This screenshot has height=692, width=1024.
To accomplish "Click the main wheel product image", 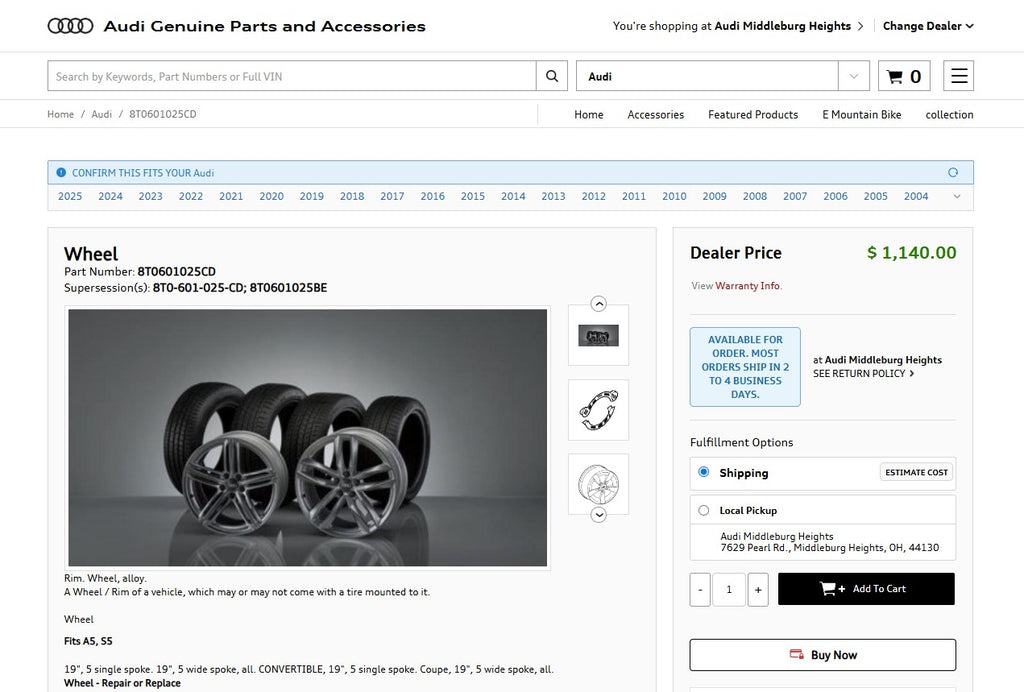I will (308, 437).
